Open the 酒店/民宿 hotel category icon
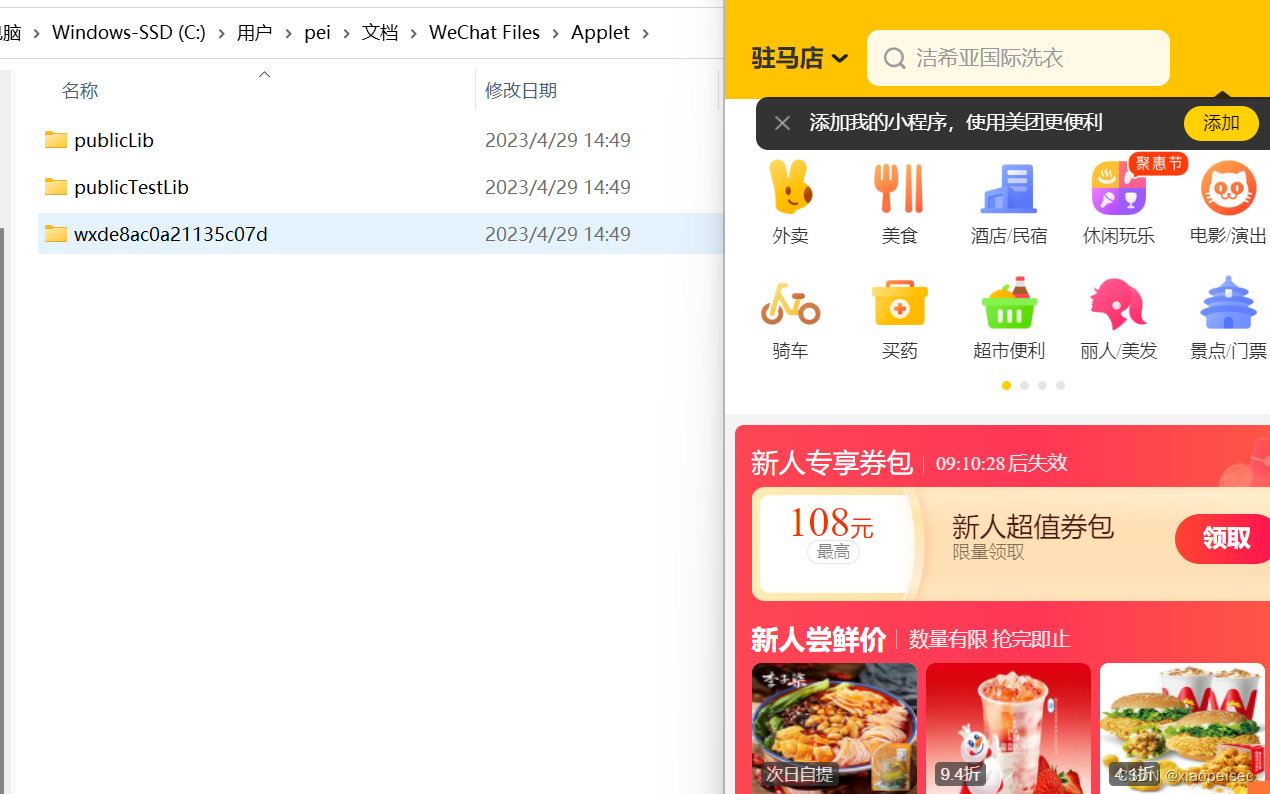1270x794 pixels. pyautogui.click(x=1009, y=188)
